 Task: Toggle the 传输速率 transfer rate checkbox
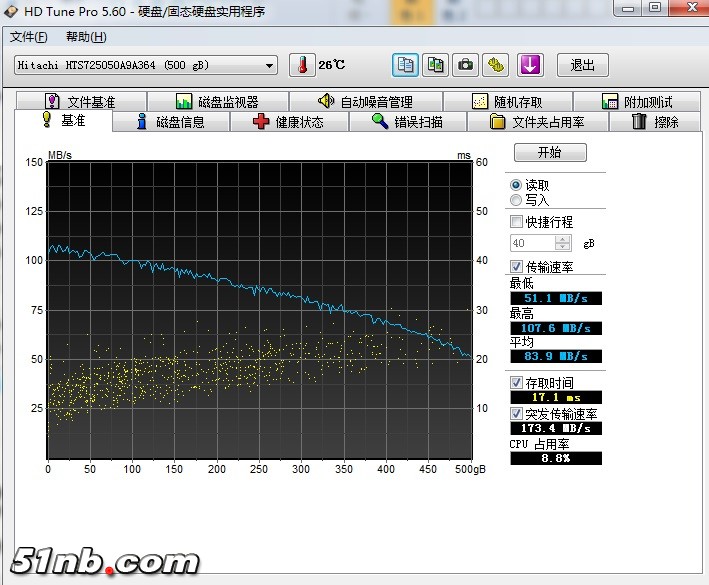coord(516,267)
